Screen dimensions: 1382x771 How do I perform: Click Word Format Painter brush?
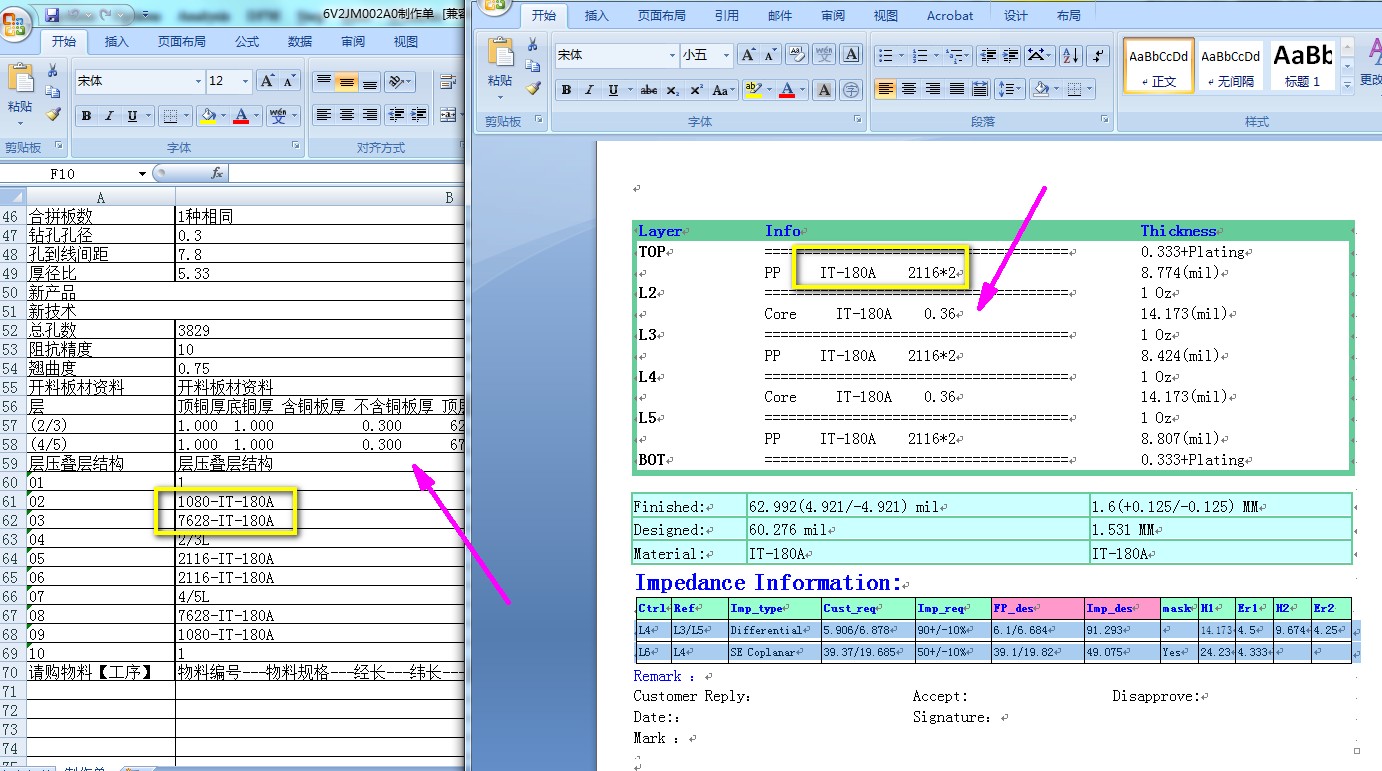tap(533, 88)
